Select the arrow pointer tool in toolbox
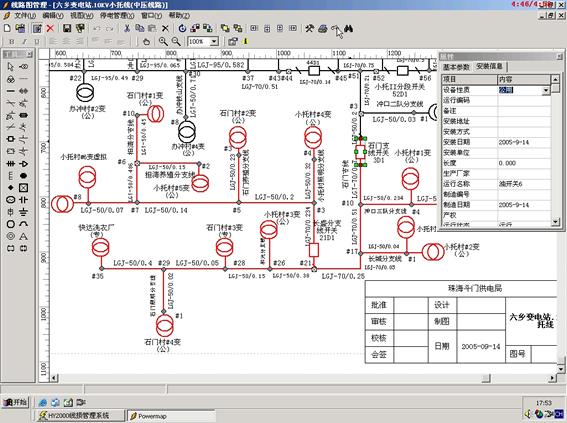The height and width of the screenshot is (423, 567). coord(10,67)
